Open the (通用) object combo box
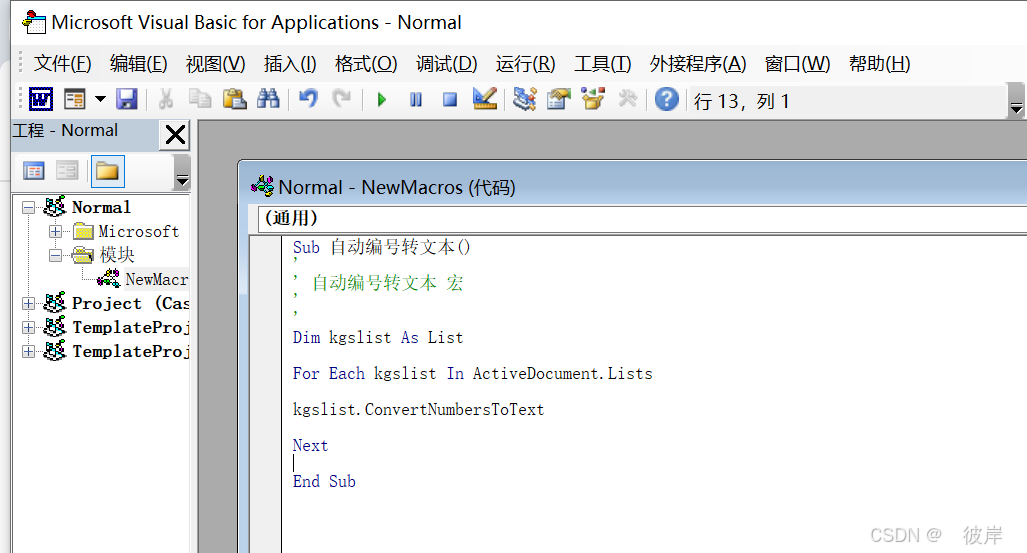This screenshot has width=1027, height=553. point(642,218)
